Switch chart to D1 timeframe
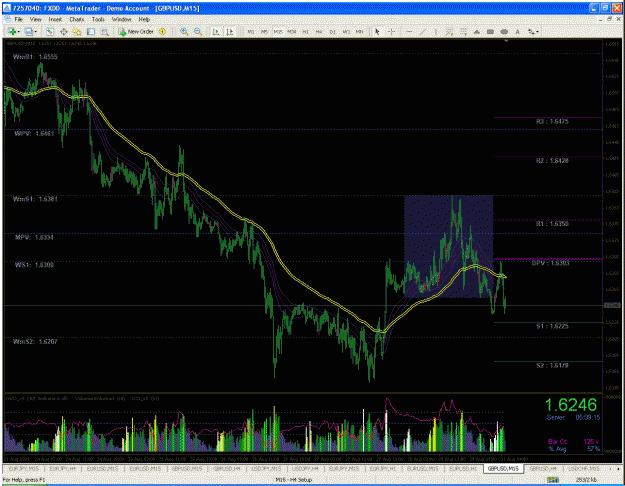Viewport: 625px width, 486px height. click(332, 31)
